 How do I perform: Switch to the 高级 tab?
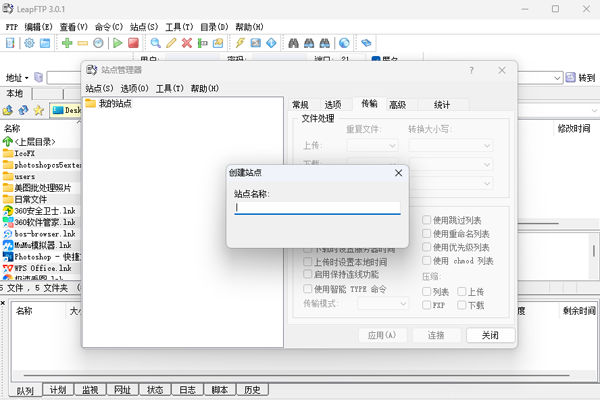pos(397,104)
